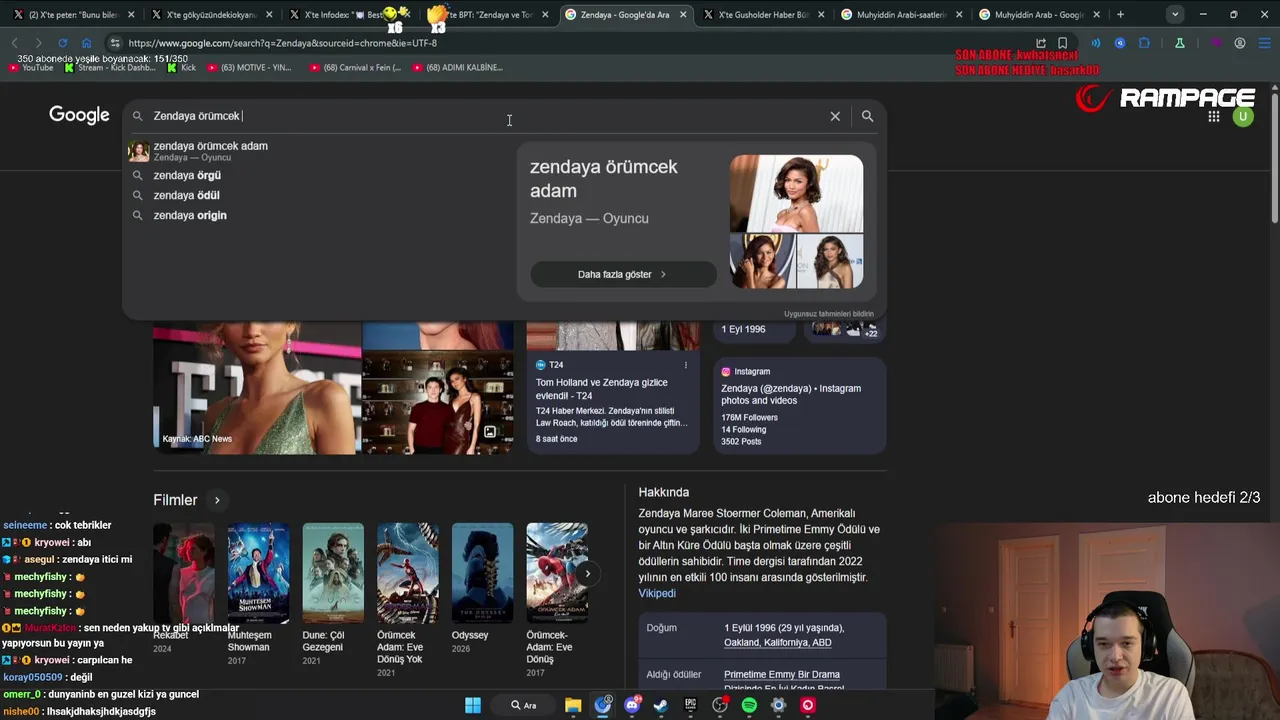Expand the Filmler section arrow
The height and width of the screenshot is (720, 1280).
pos(216,500)
